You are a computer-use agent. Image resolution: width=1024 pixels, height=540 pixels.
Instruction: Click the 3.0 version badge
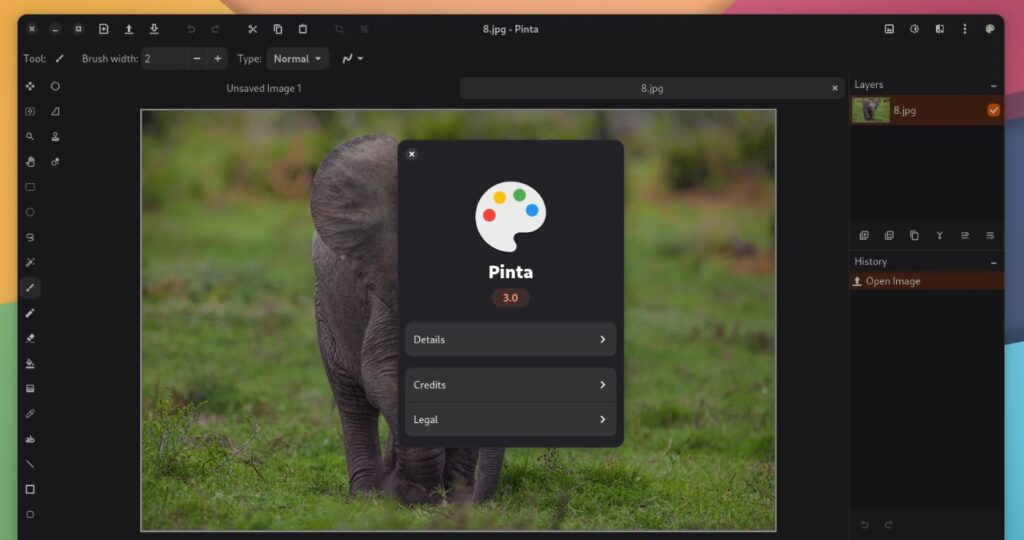[510, 298]
